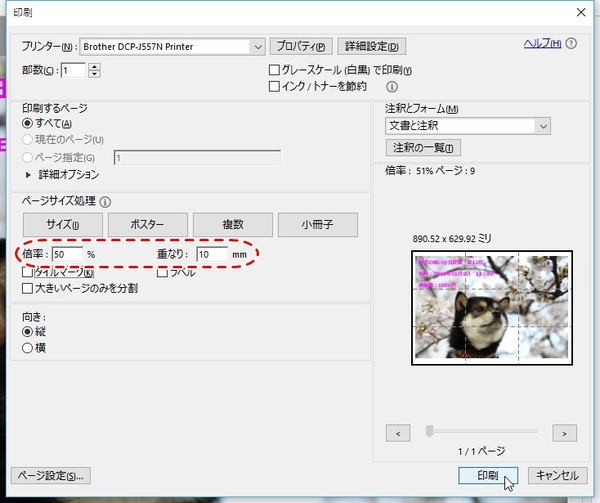The image size is (600, 503).
Task: Toggle インク/トナーを節約 checkbox
Action: tap(274, 86)
